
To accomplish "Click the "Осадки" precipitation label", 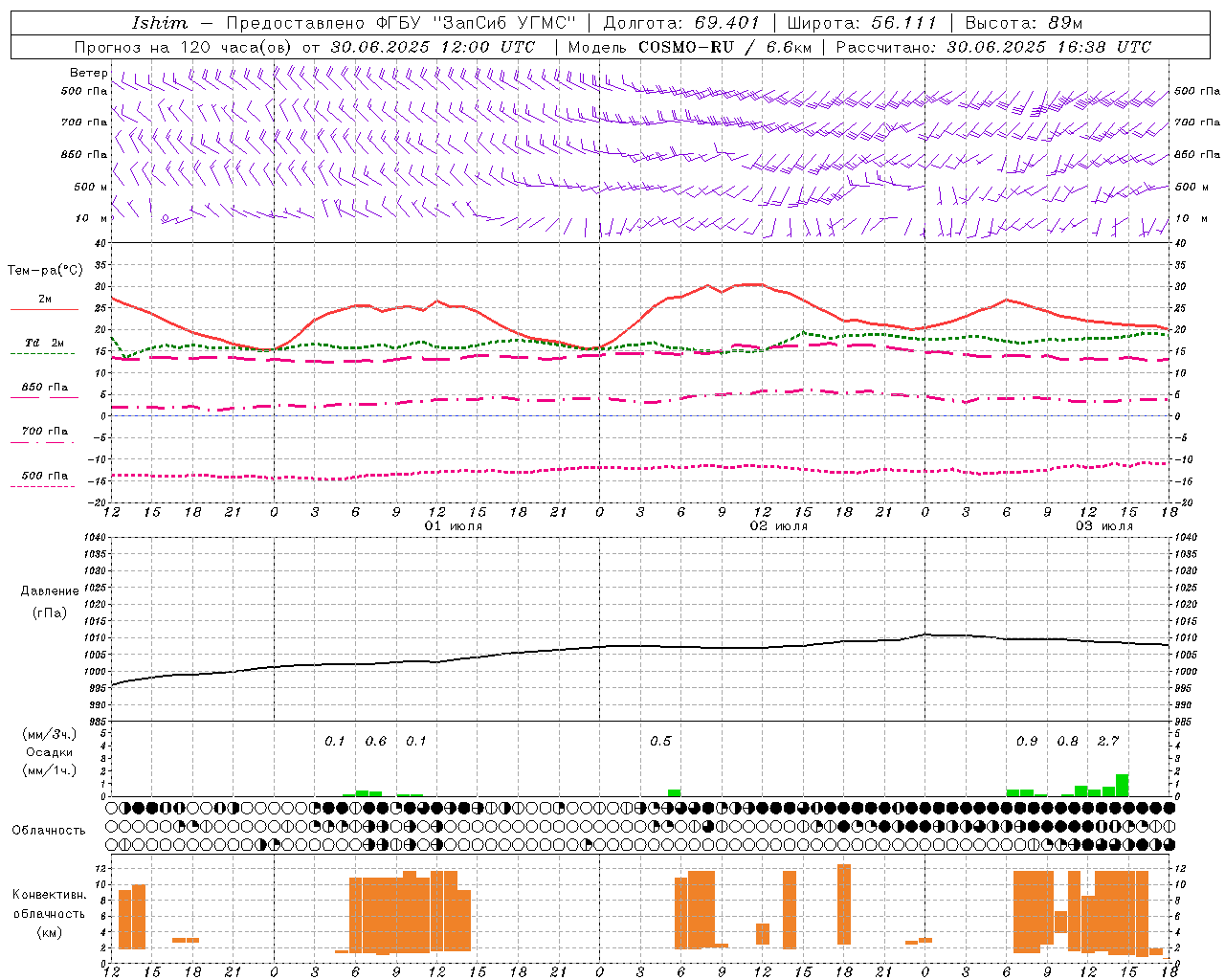I will pyautogui.click(x=50, y=752).
